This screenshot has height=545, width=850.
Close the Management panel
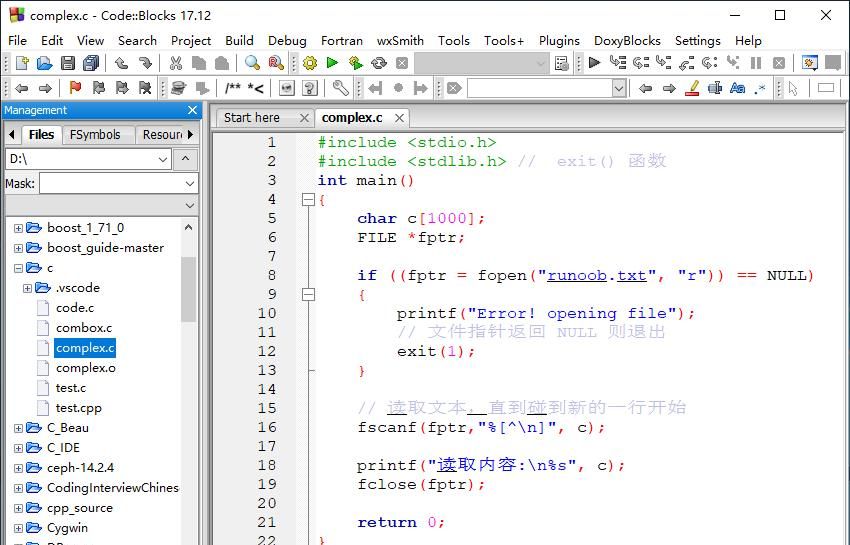[192, 110]
